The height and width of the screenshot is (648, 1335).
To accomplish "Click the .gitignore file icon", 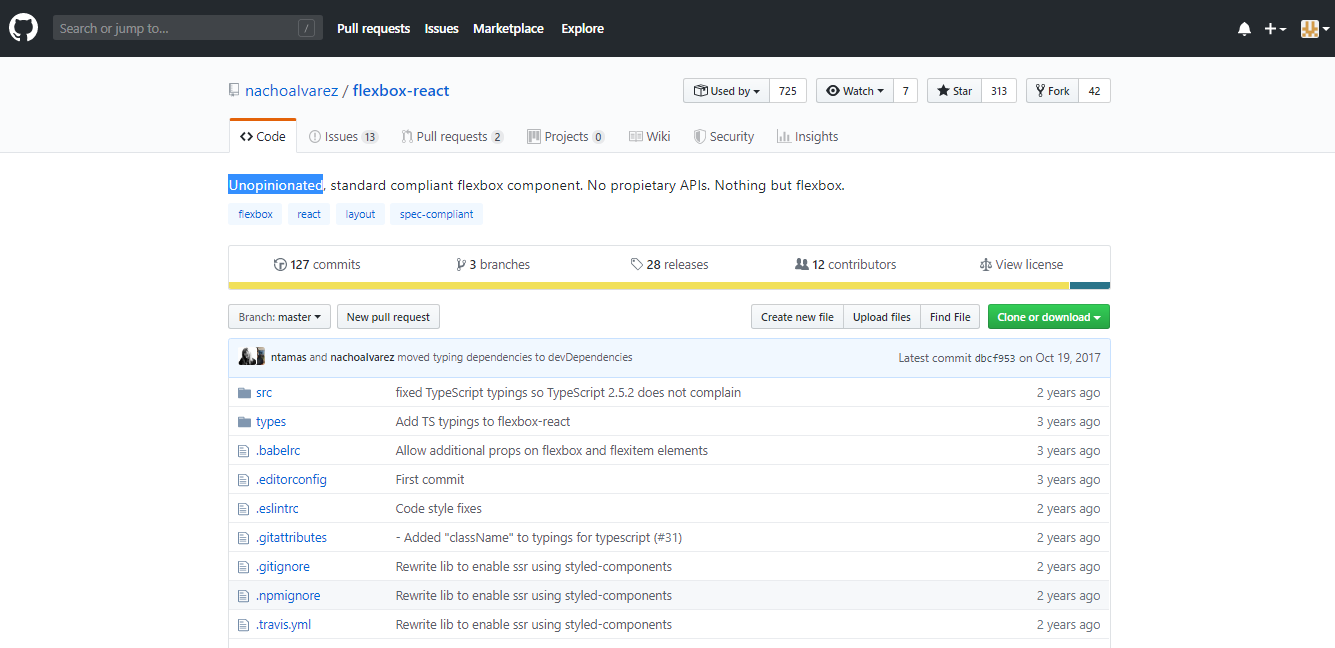I will click(x=243, y=567).
